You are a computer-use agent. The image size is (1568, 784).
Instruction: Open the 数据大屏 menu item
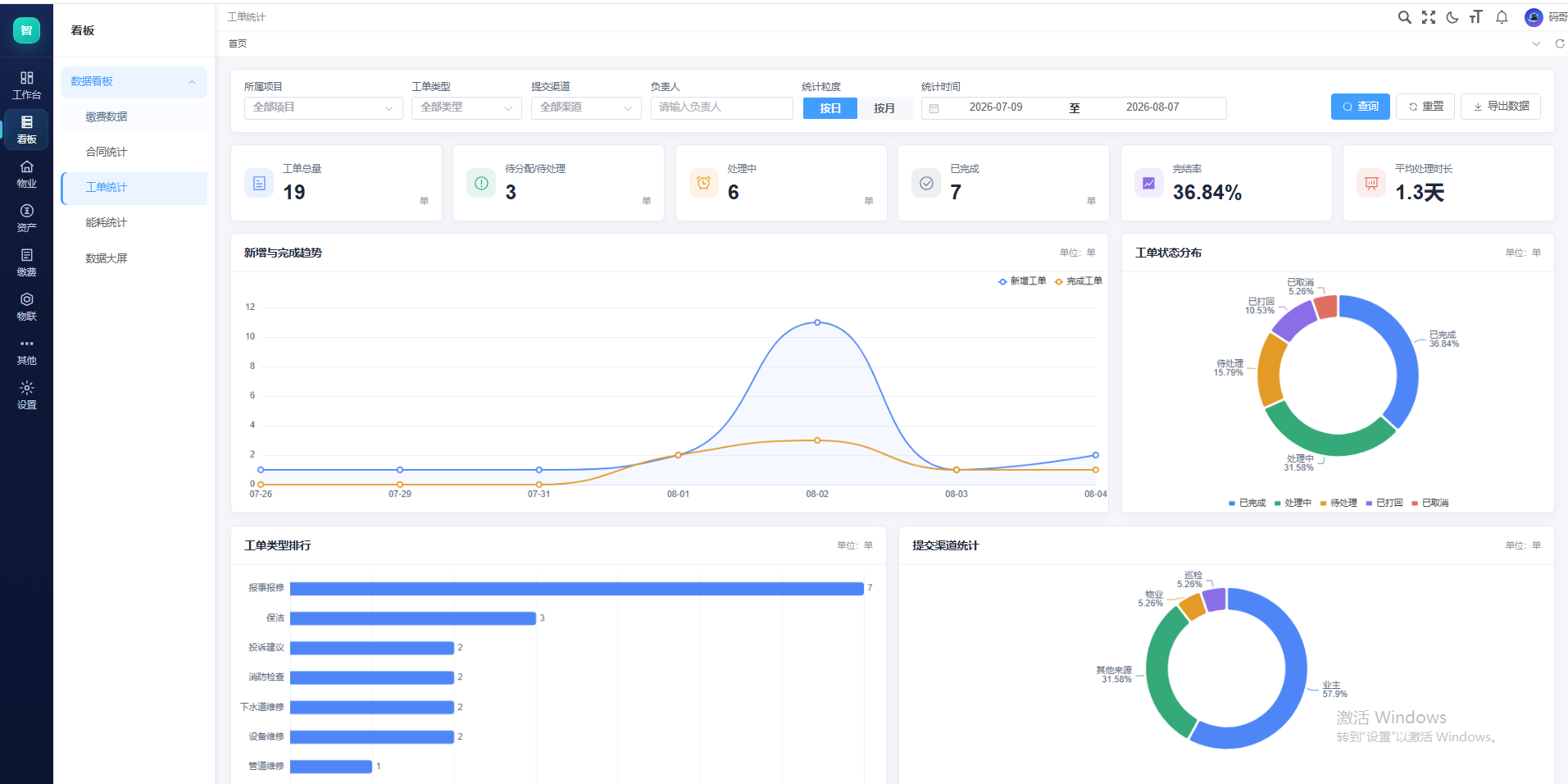click(134, 258)
